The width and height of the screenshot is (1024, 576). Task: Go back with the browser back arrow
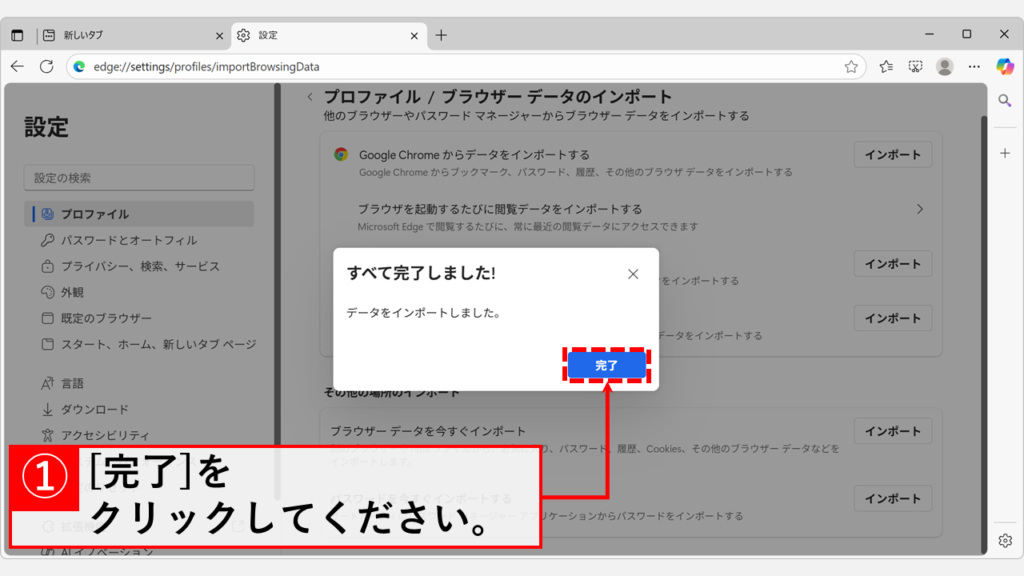pos(17,67)
